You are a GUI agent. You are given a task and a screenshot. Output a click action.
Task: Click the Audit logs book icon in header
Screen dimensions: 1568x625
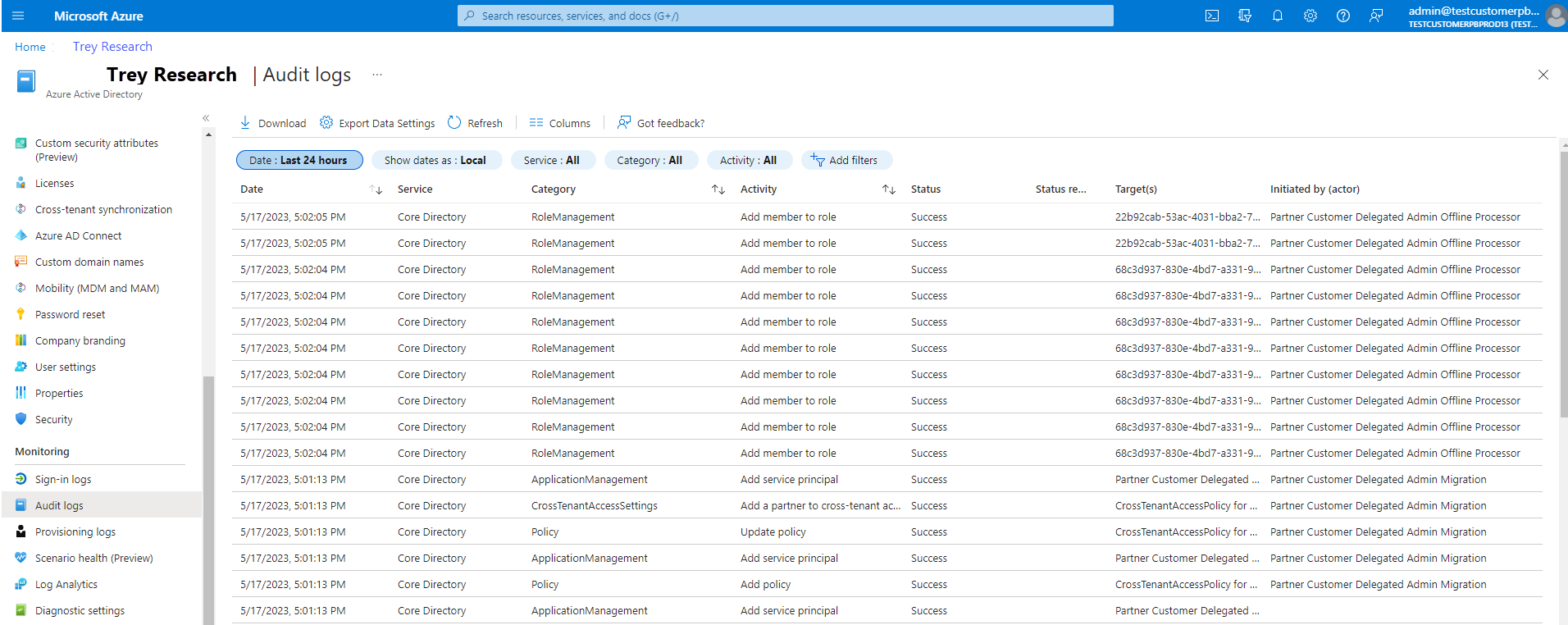[x=26, y=81]
